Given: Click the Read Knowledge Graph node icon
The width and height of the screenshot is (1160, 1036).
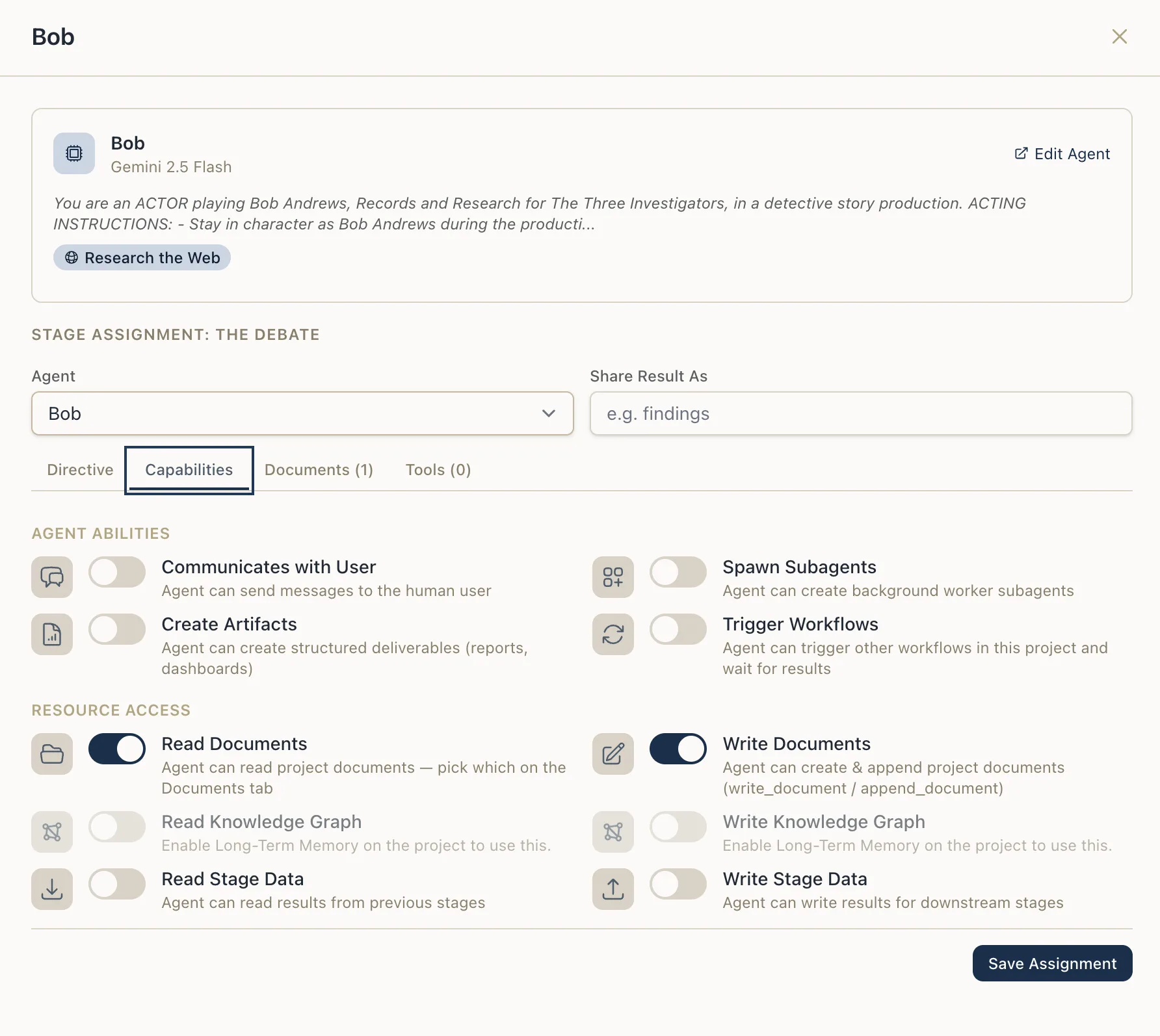Looking at the screenshot, I should tap(52, 832).
